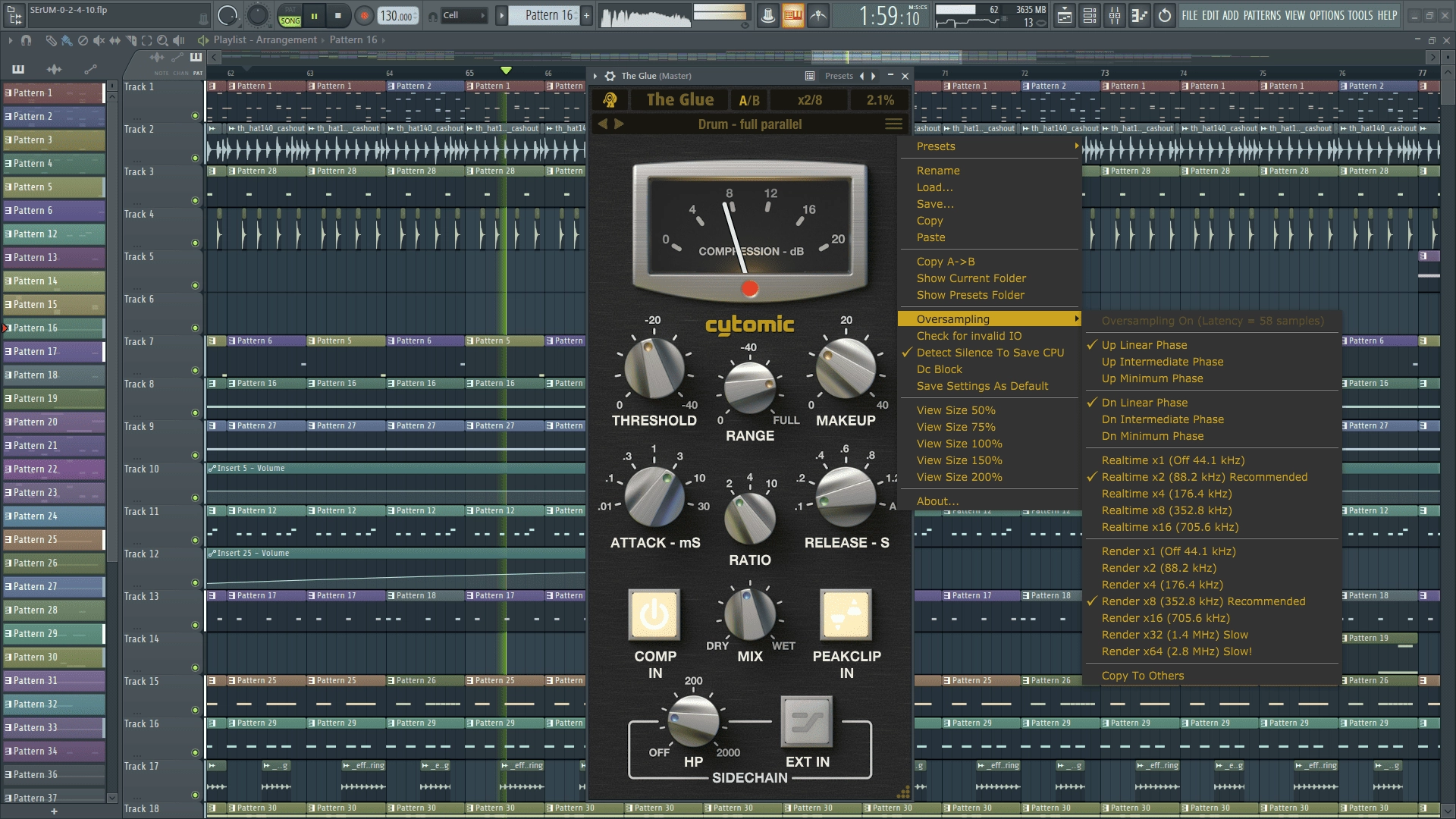Click the 130.000 tempo field
This screenshot has height=819, width=1456.
click(x=397, y=15)
